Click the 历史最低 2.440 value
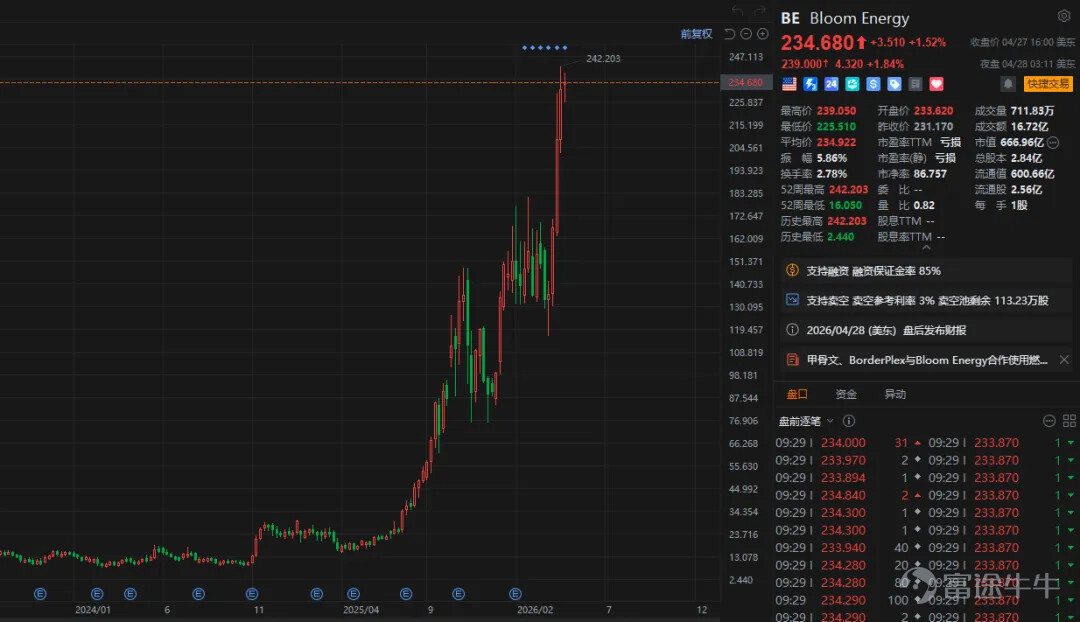 point(840,237)
